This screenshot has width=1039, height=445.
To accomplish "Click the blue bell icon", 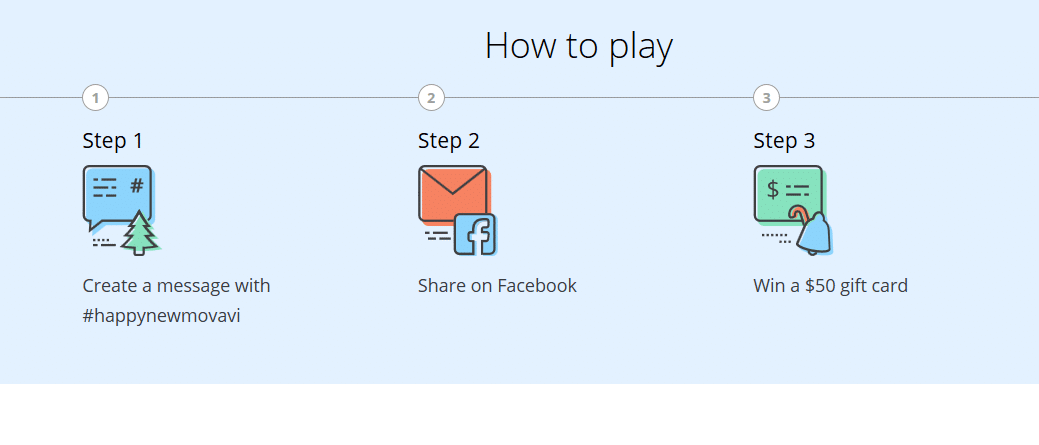I will 814,234.
